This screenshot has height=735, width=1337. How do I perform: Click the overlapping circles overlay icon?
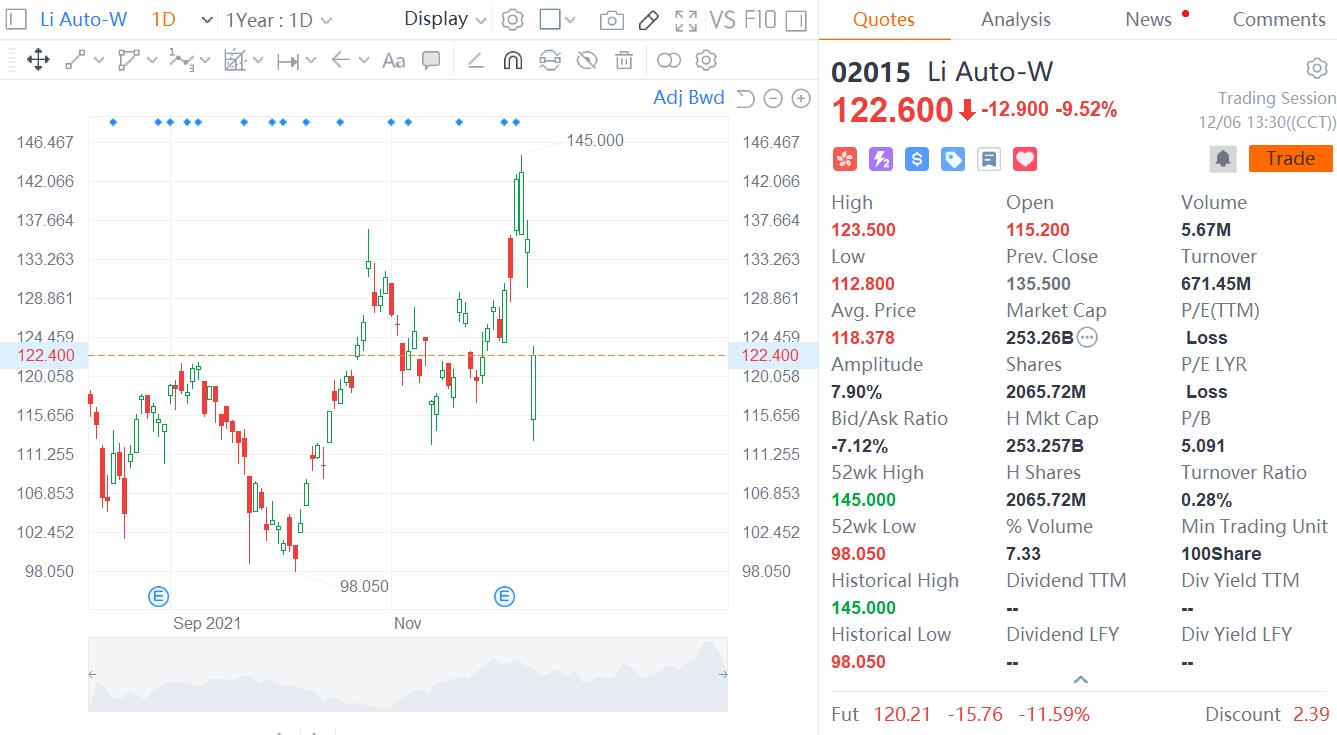[x=669, y=61]
